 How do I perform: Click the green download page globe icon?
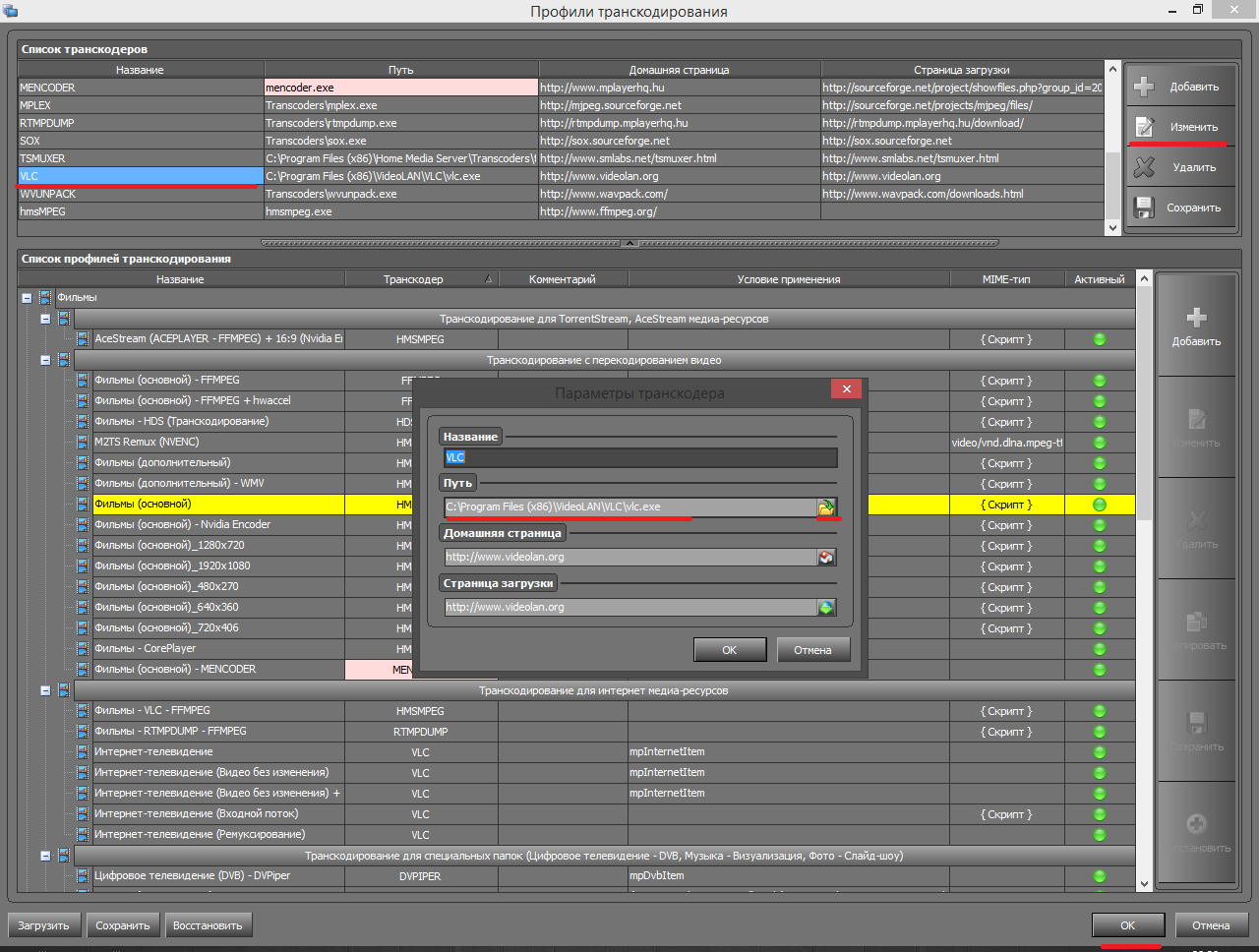coord(826,608)
